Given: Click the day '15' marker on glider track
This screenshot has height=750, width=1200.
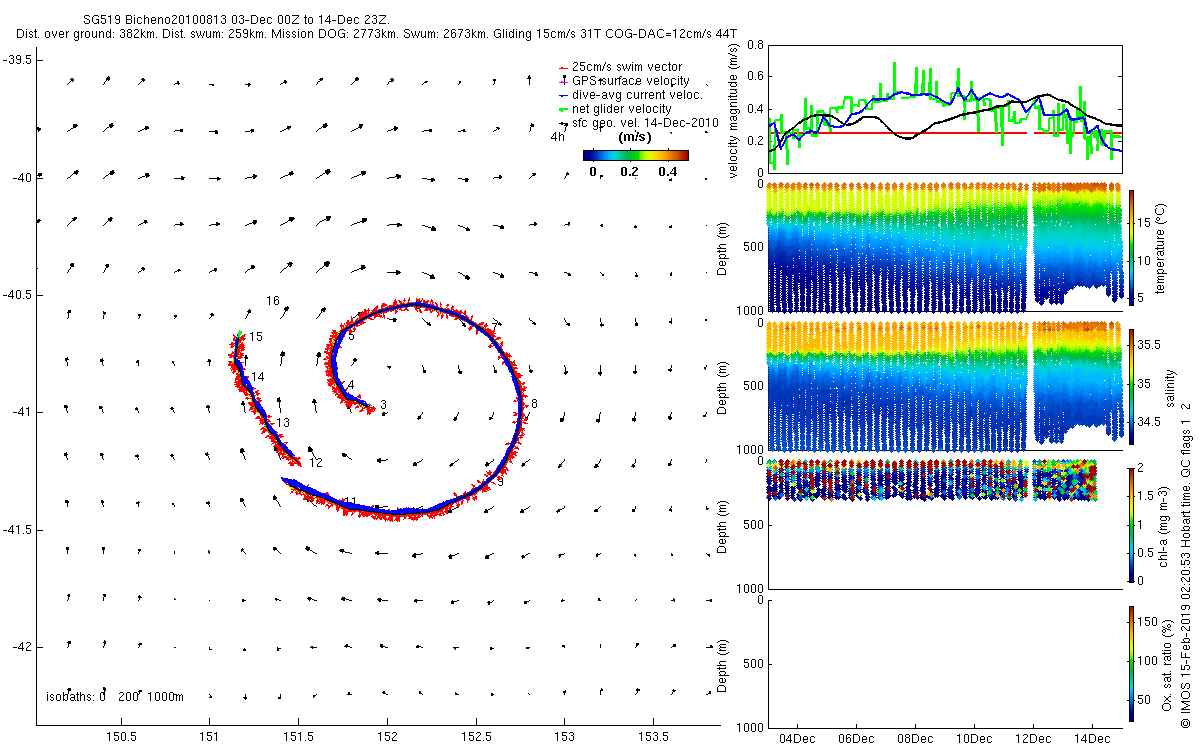Looking at the screenshot, I should (256, 337).
